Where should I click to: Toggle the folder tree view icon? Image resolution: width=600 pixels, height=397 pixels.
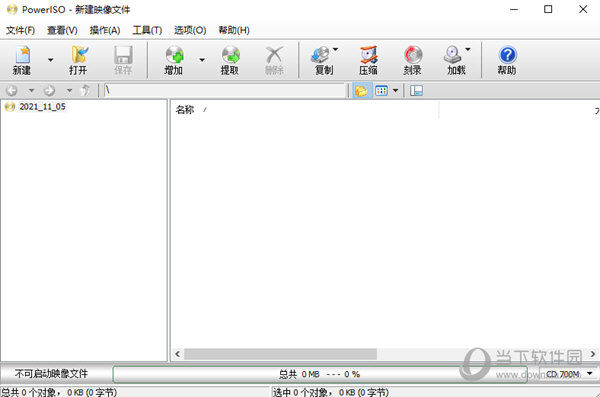pos(361,91)
